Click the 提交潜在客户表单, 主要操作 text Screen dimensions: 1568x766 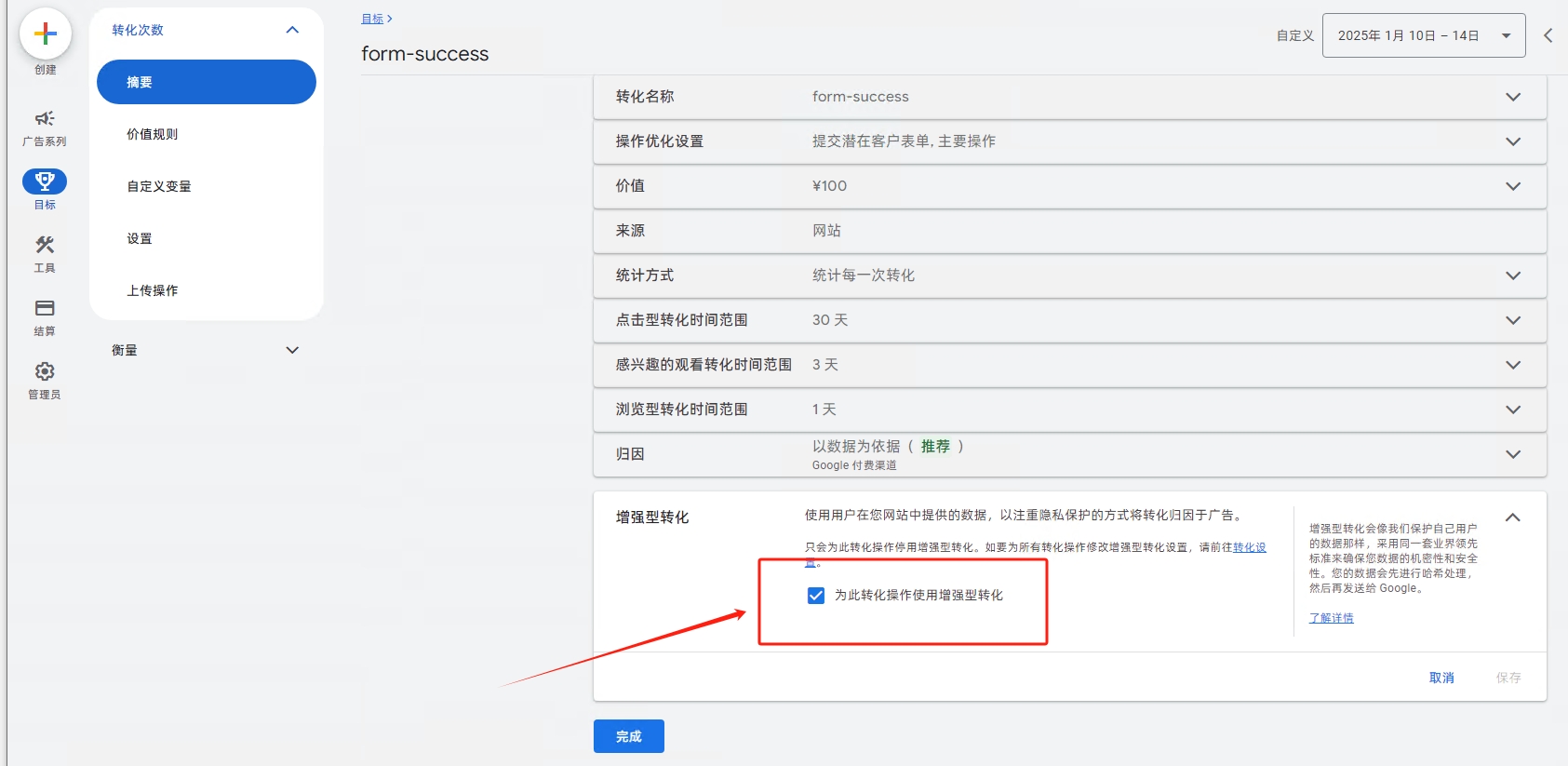tap(904, 141)
